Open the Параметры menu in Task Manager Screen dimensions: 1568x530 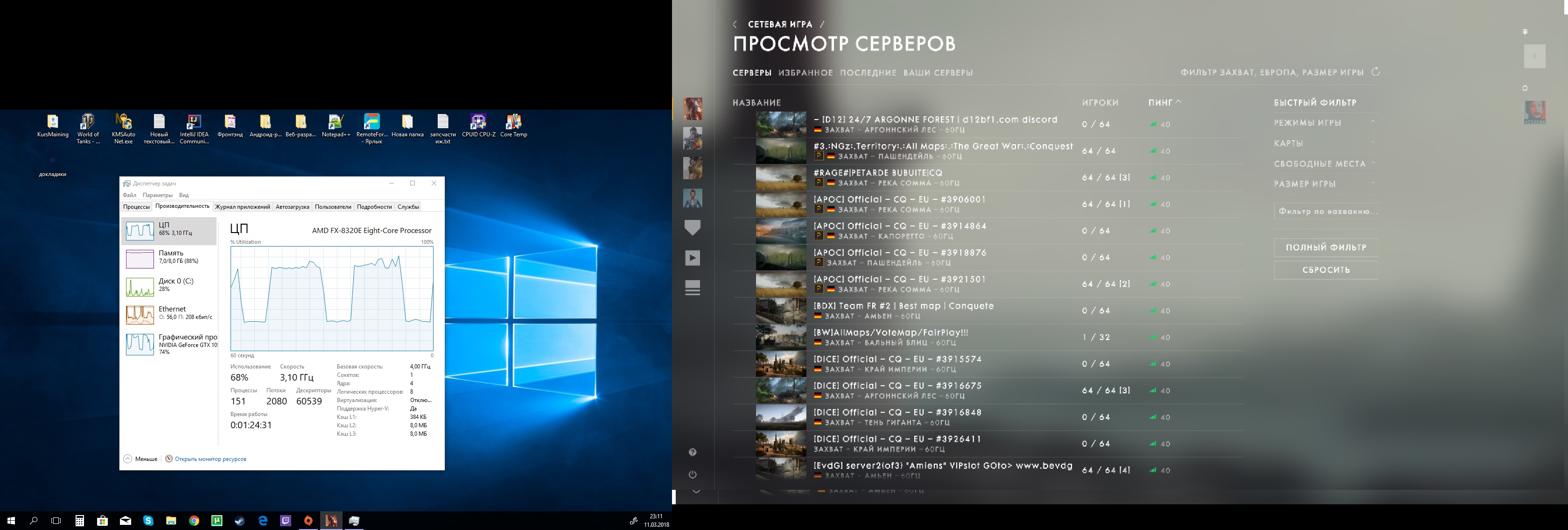point(157,196)
